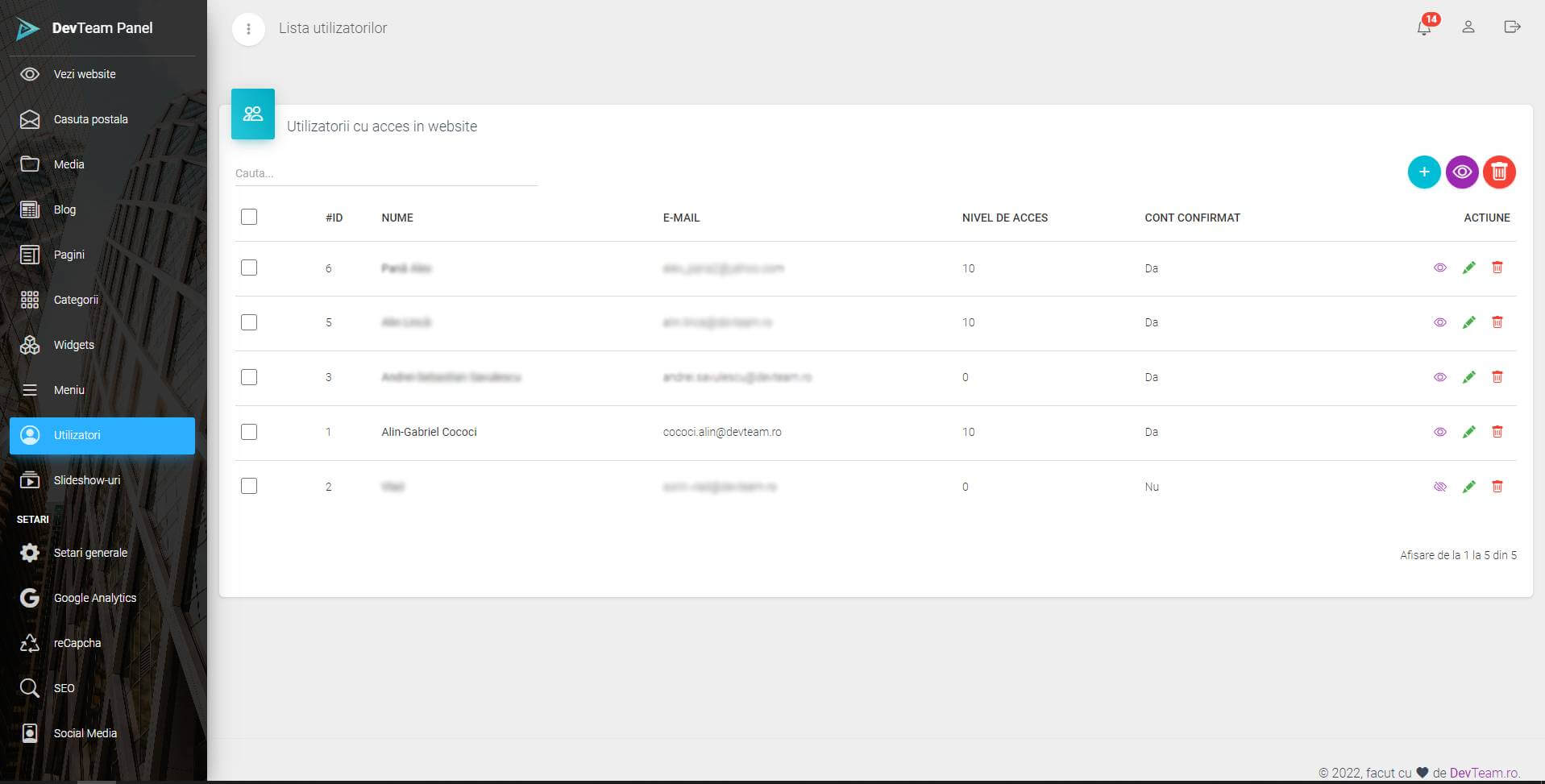Tick the select-all checkbox in table header
The height and width of the screenshot is (784, 1545).
(x=249, y=217)
